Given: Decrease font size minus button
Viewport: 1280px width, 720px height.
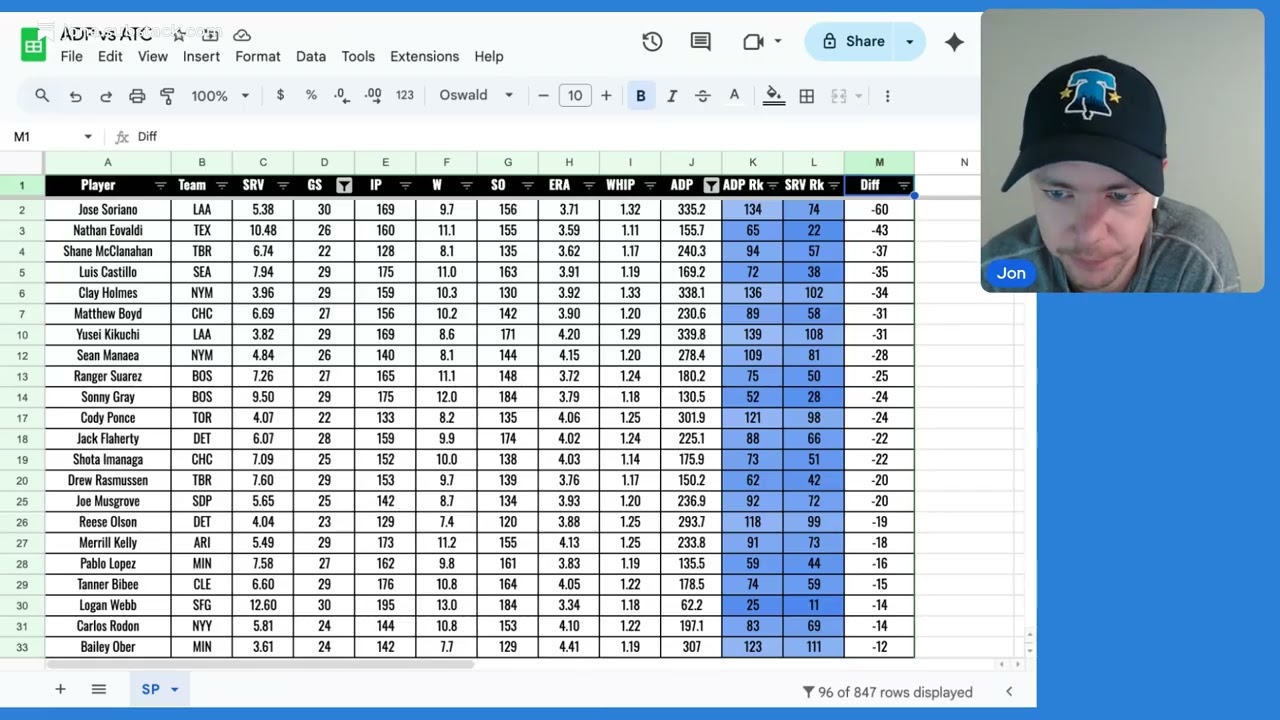Looking at the screenshot, I should [543, 96].
